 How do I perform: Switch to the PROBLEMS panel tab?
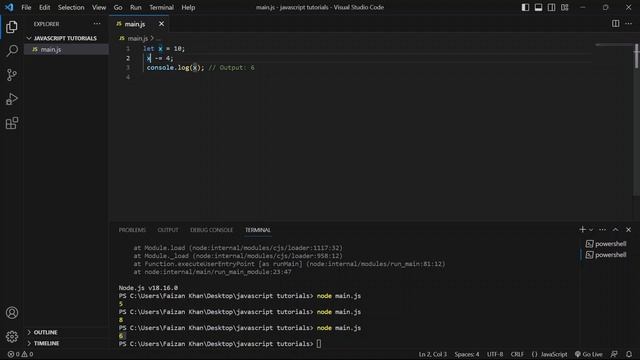pos(132,230)
